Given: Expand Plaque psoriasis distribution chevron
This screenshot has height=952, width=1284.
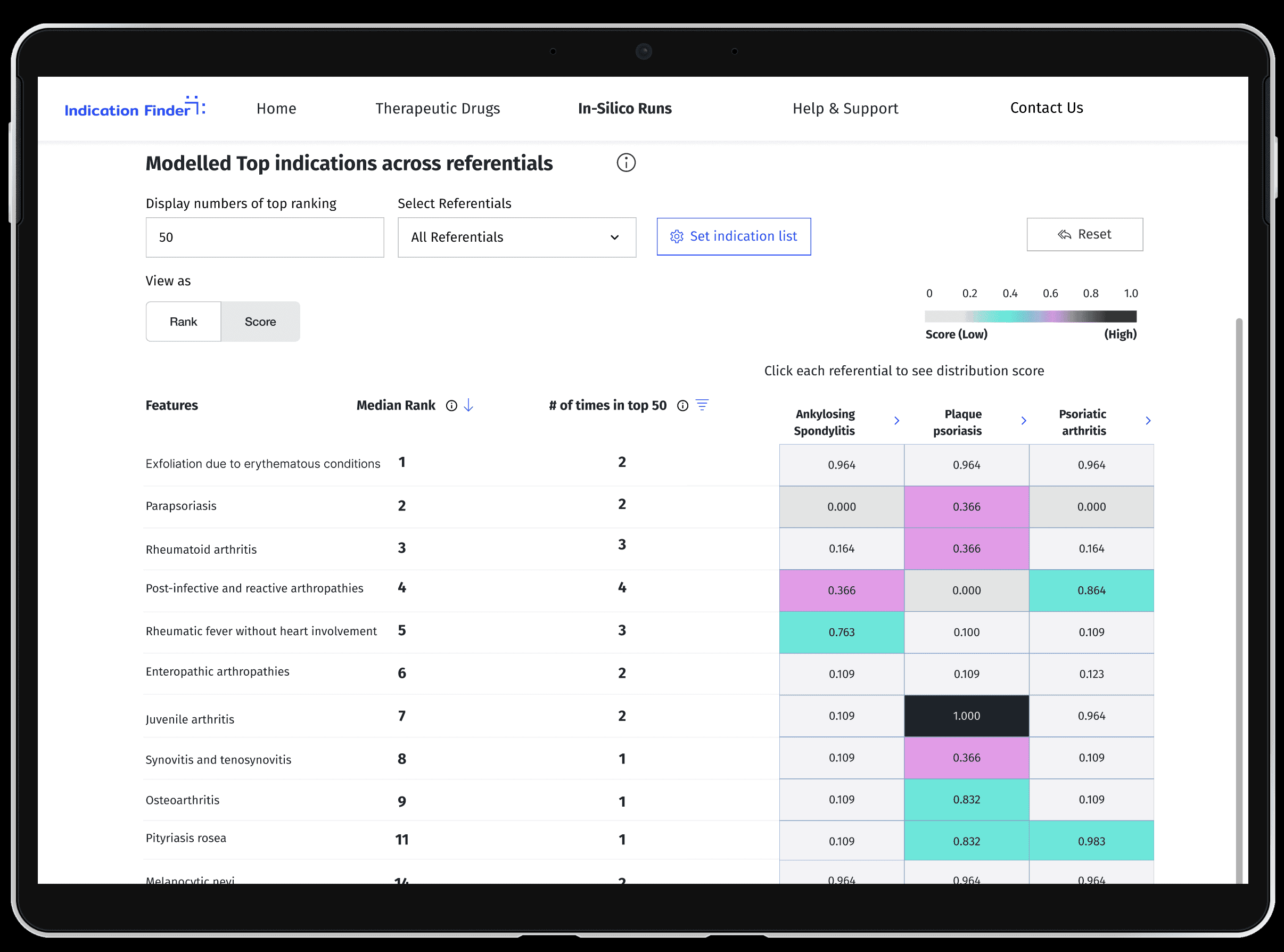Looking at the screenshot, I should [x=1023, y=421].
